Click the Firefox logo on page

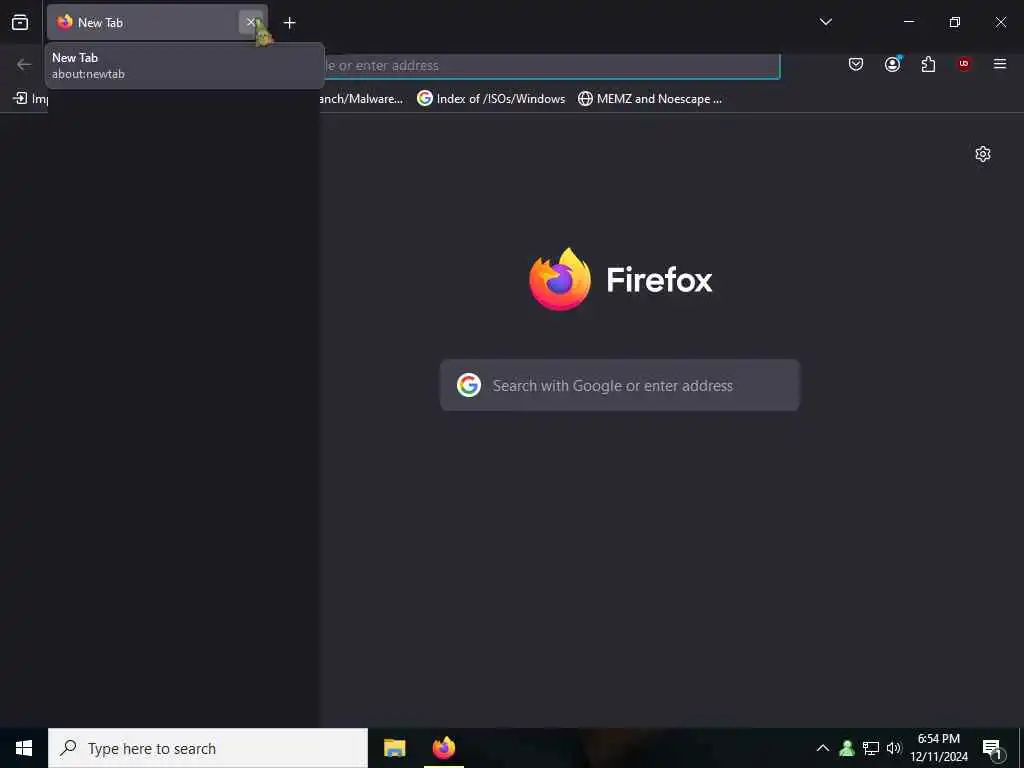click(x=560, y=280)
